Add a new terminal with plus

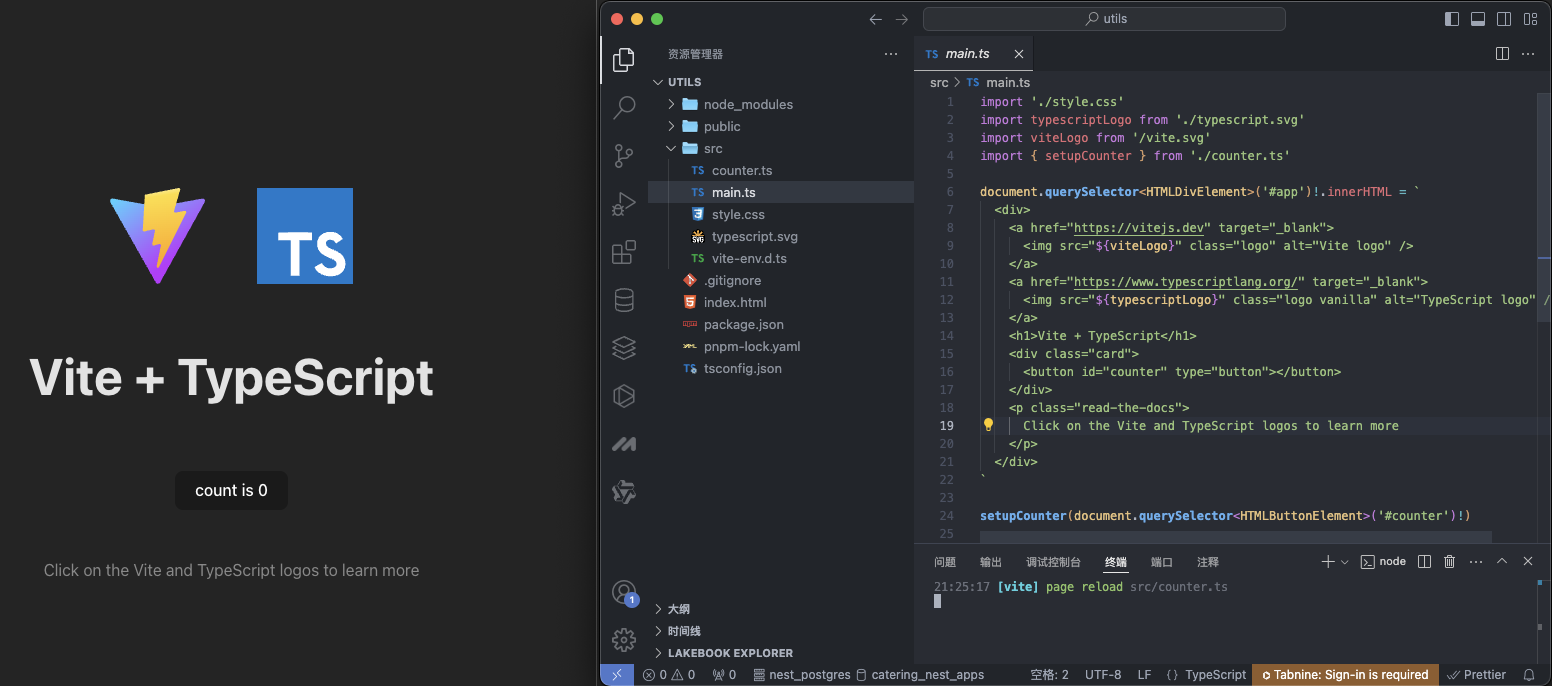1328,562
